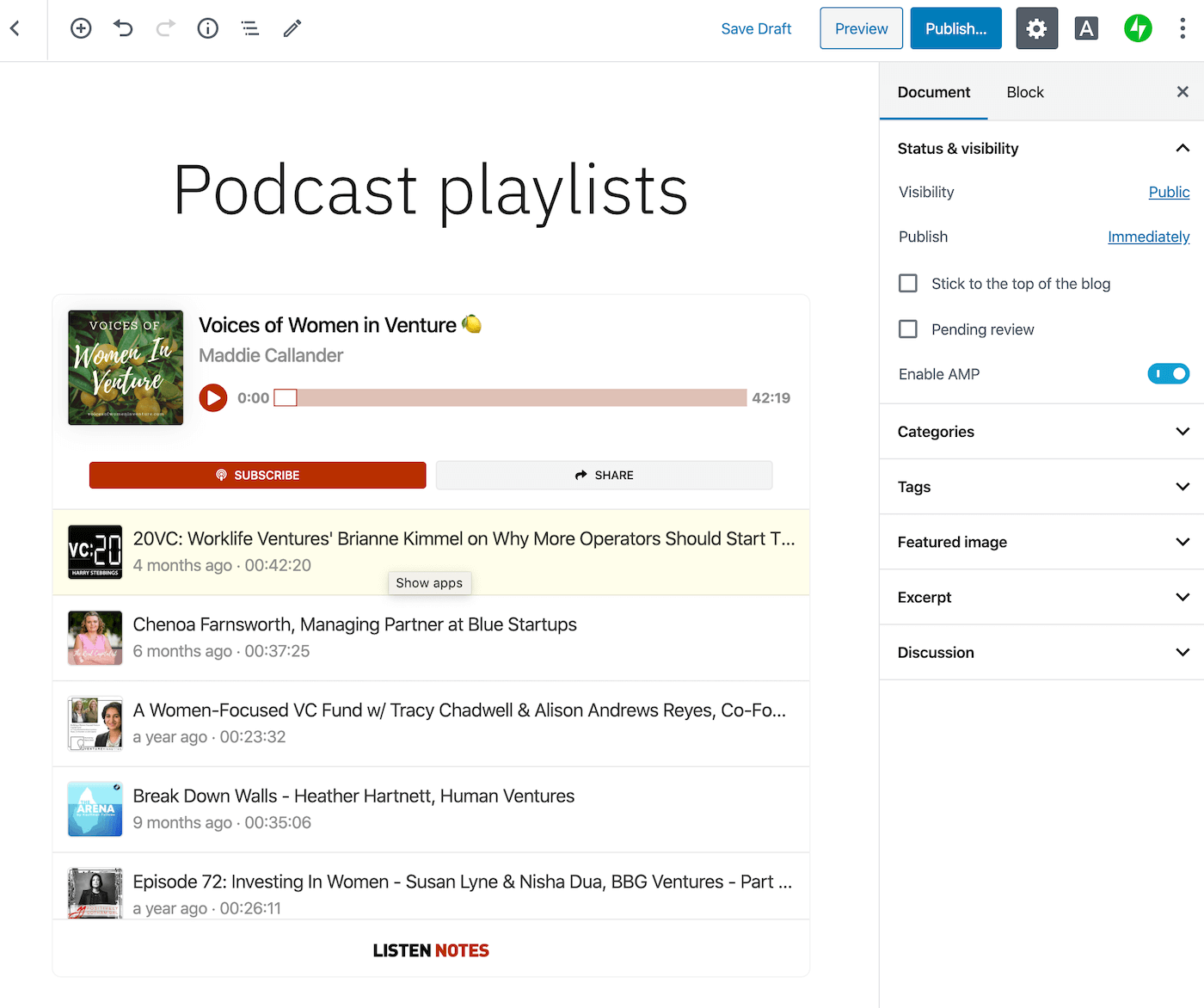Image resolution: width=1204 pixels, height=1008 pixels.
Task: Click the Episode 72 thumbnail
Action: (x=95, y=894)
